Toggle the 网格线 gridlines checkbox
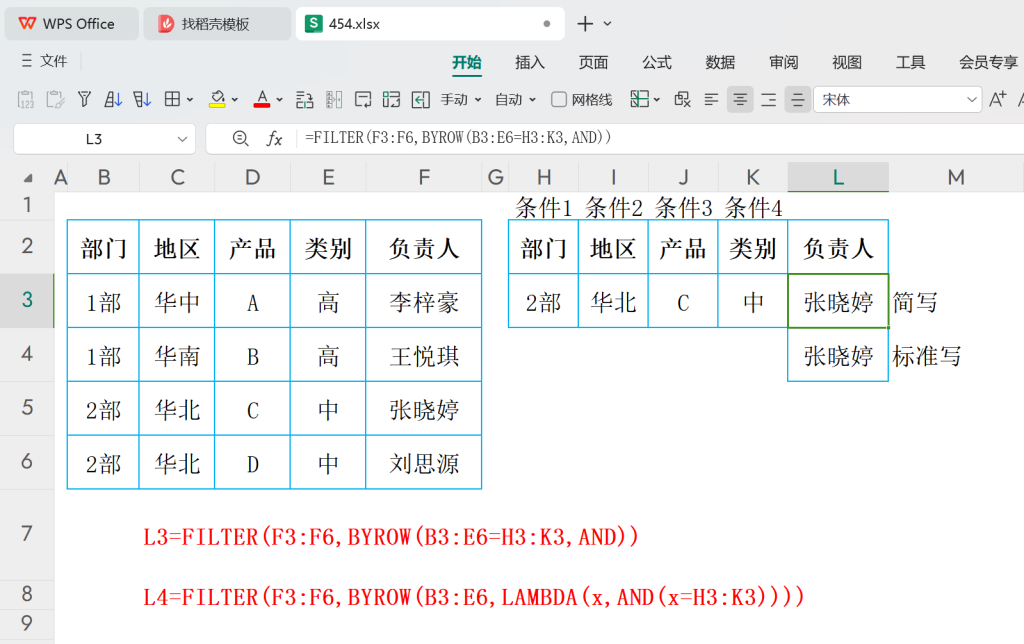 [x=558, y=99]
